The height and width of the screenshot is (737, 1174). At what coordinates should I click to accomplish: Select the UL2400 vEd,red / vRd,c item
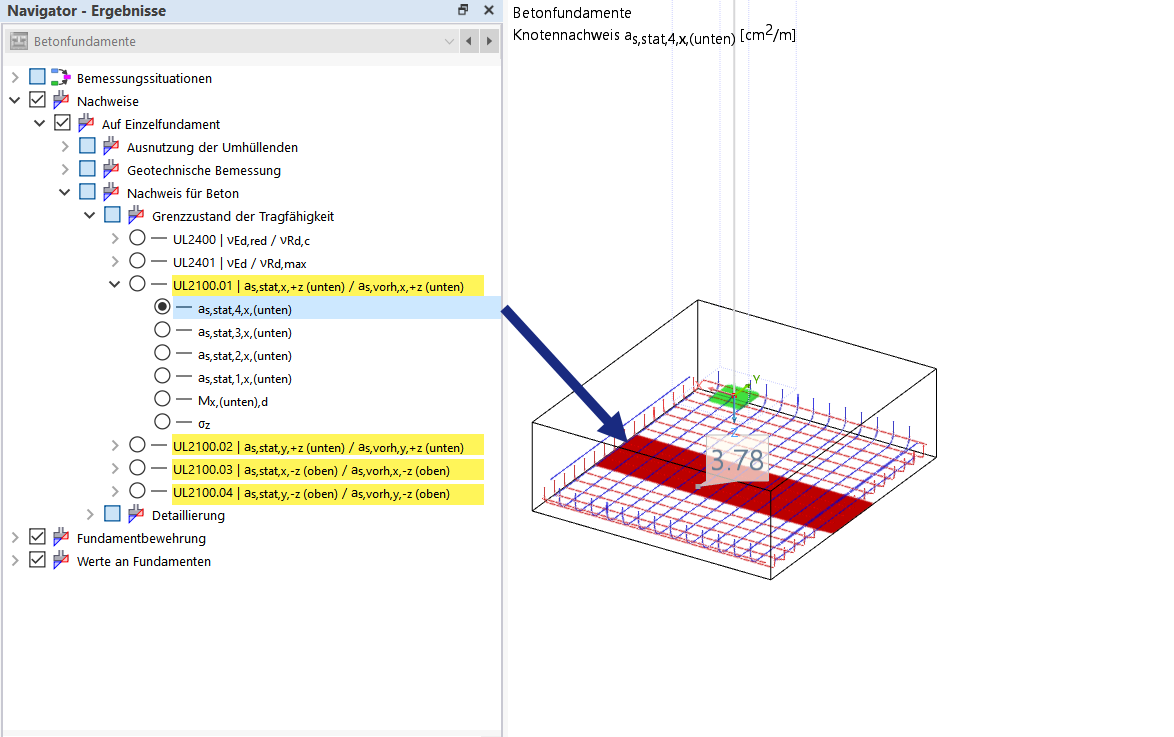(241, 240)
